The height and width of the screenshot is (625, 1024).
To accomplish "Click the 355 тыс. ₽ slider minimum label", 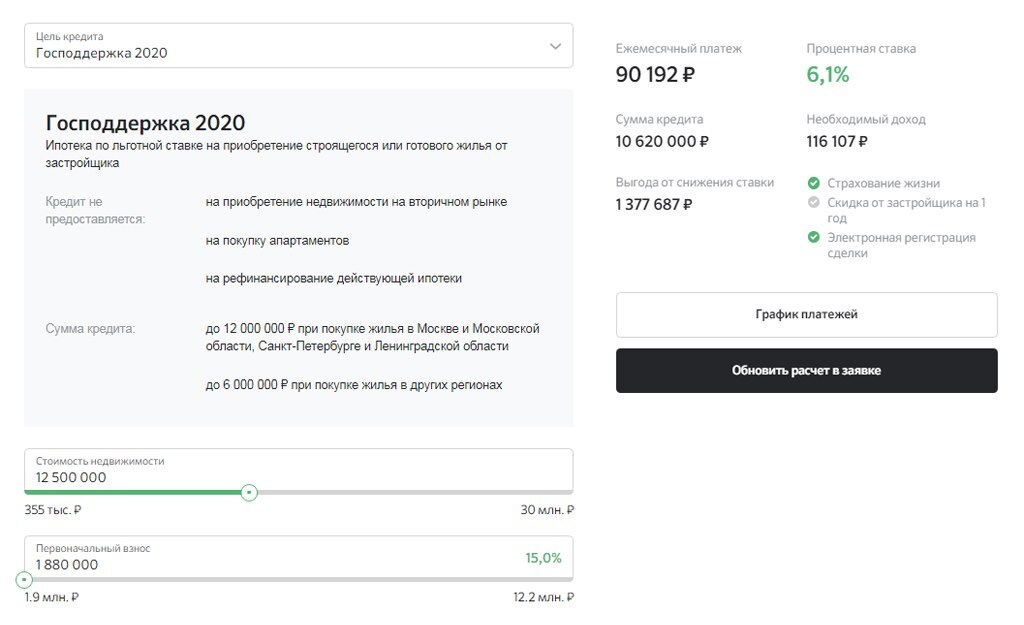I will [x=53, y=510].
